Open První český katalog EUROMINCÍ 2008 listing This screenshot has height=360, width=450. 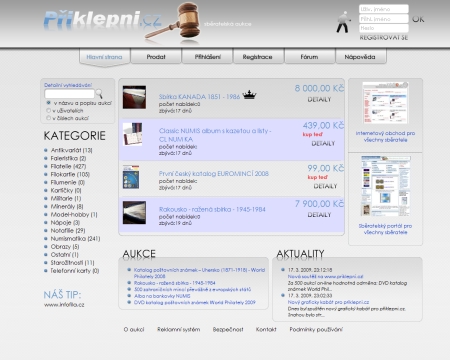[x=214, y=173]
